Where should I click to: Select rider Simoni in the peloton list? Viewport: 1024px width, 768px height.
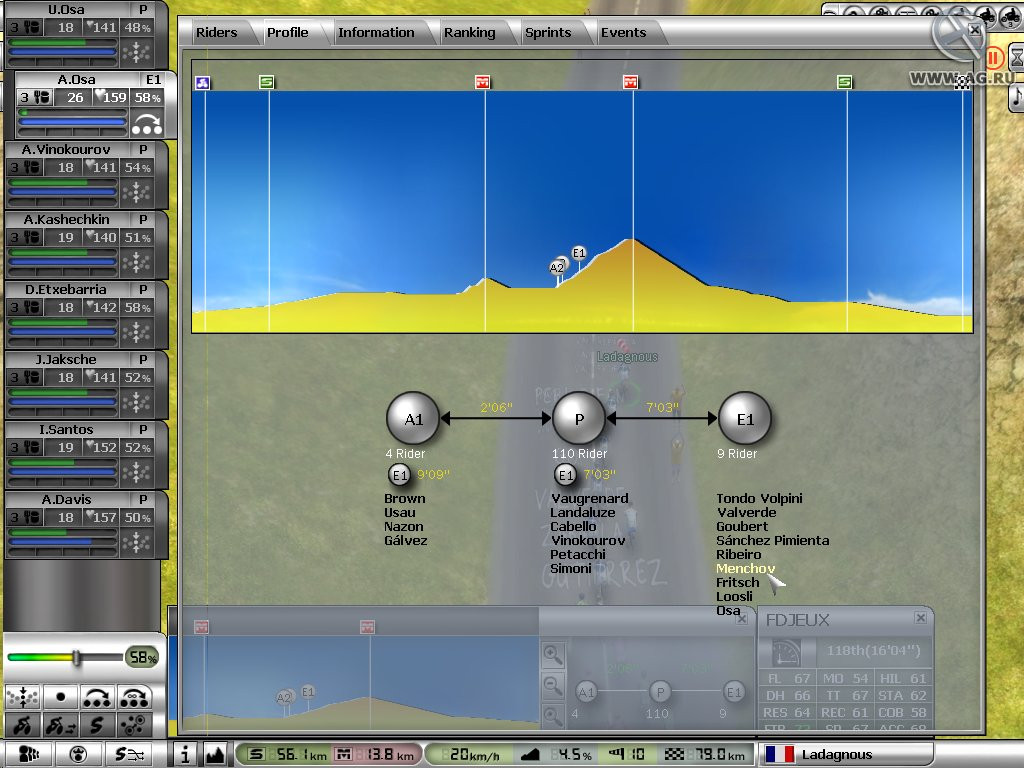[571, 568]
